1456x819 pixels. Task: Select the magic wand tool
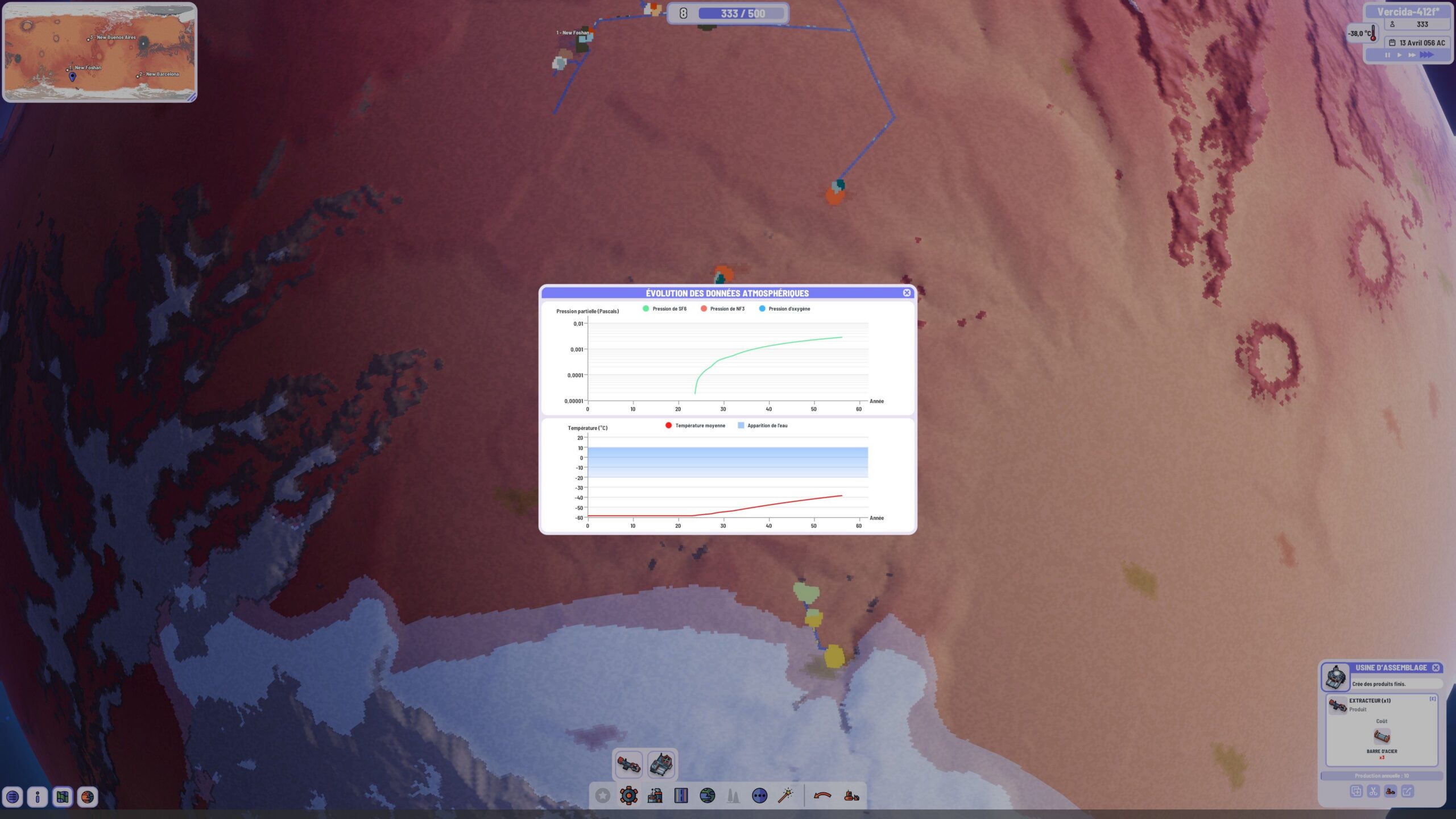(785, 796)
